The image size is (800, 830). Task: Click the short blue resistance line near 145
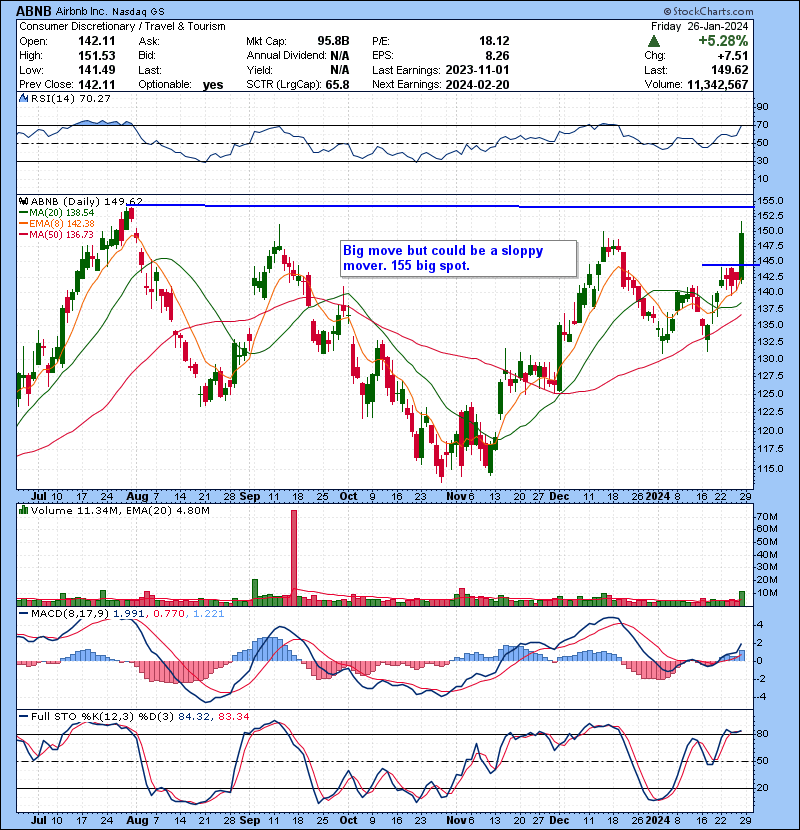click(x=731, y=265)
